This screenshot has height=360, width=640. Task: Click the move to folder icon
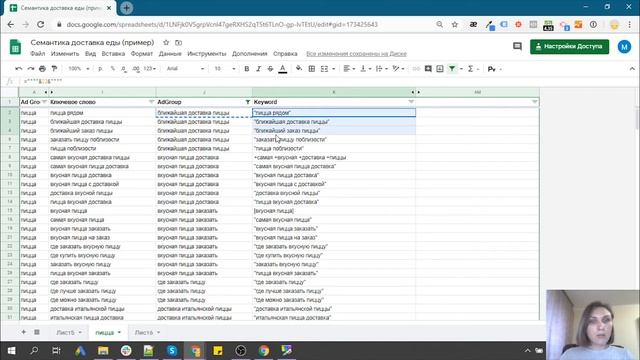(178, 42)
